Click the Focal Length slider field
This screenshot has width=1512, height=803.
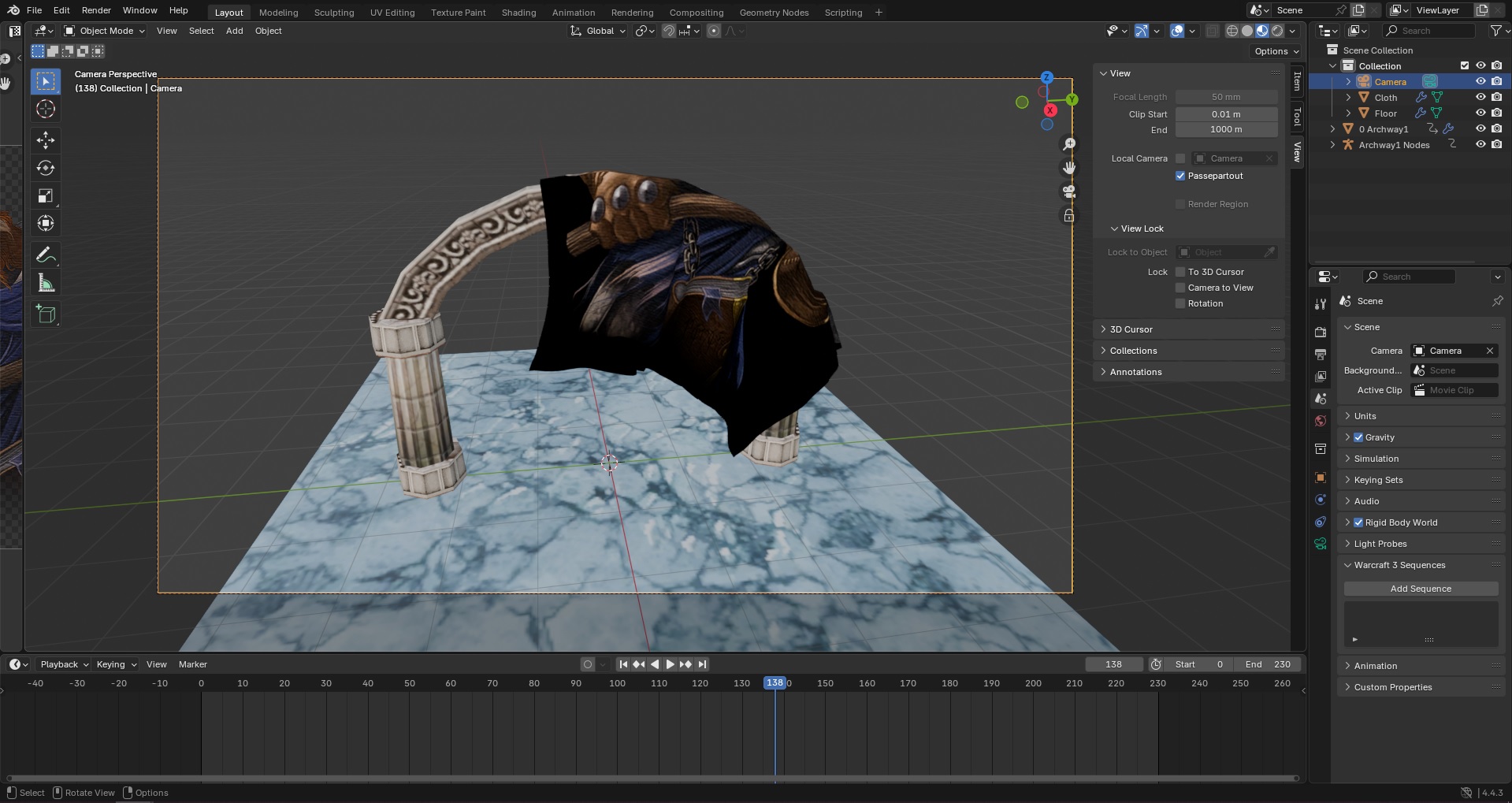tap(1225, 97)
